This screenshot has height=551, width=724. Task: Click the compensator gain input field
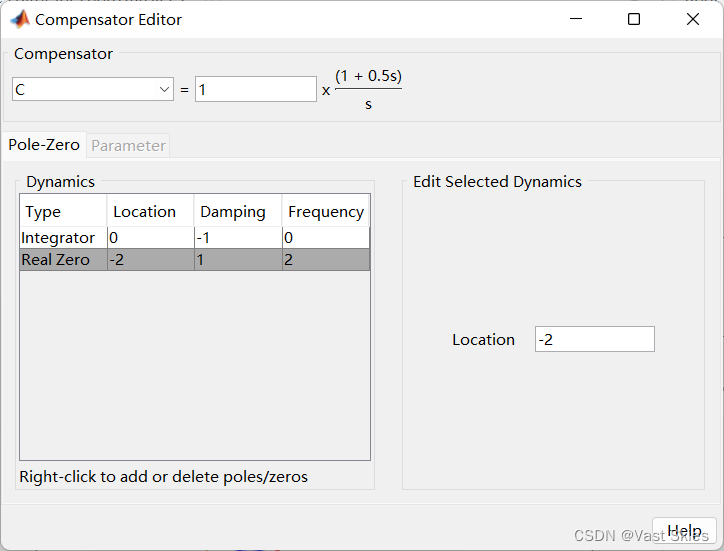pos(256,89)
